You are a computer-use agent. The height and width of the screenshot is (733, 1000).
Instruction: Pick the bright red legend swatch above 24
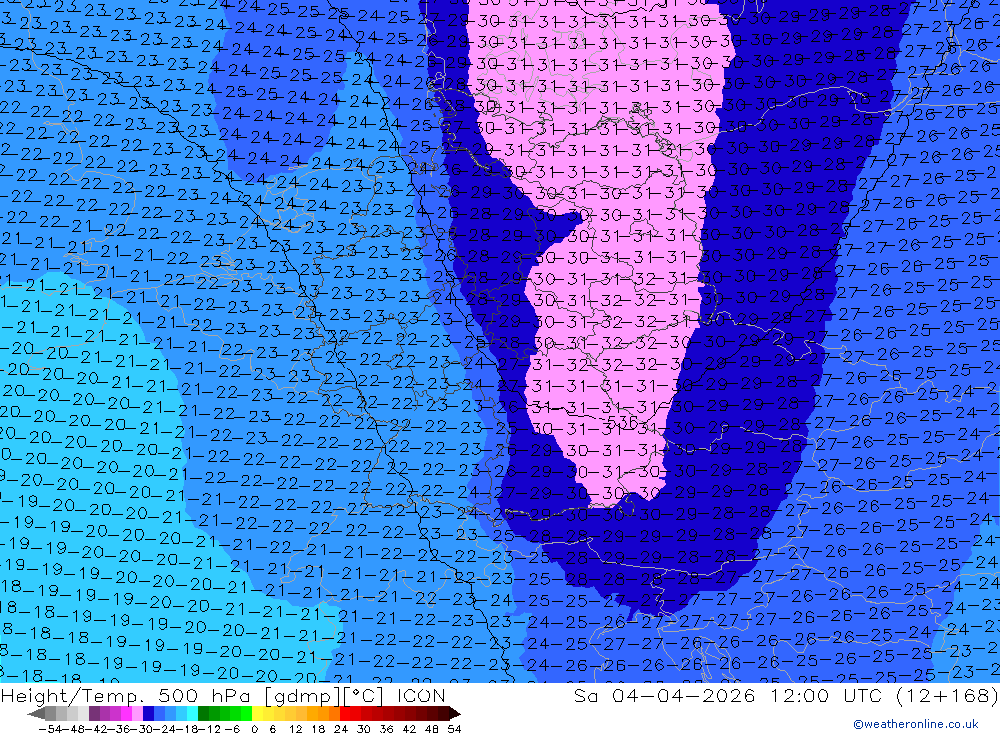tap(346, 713)
